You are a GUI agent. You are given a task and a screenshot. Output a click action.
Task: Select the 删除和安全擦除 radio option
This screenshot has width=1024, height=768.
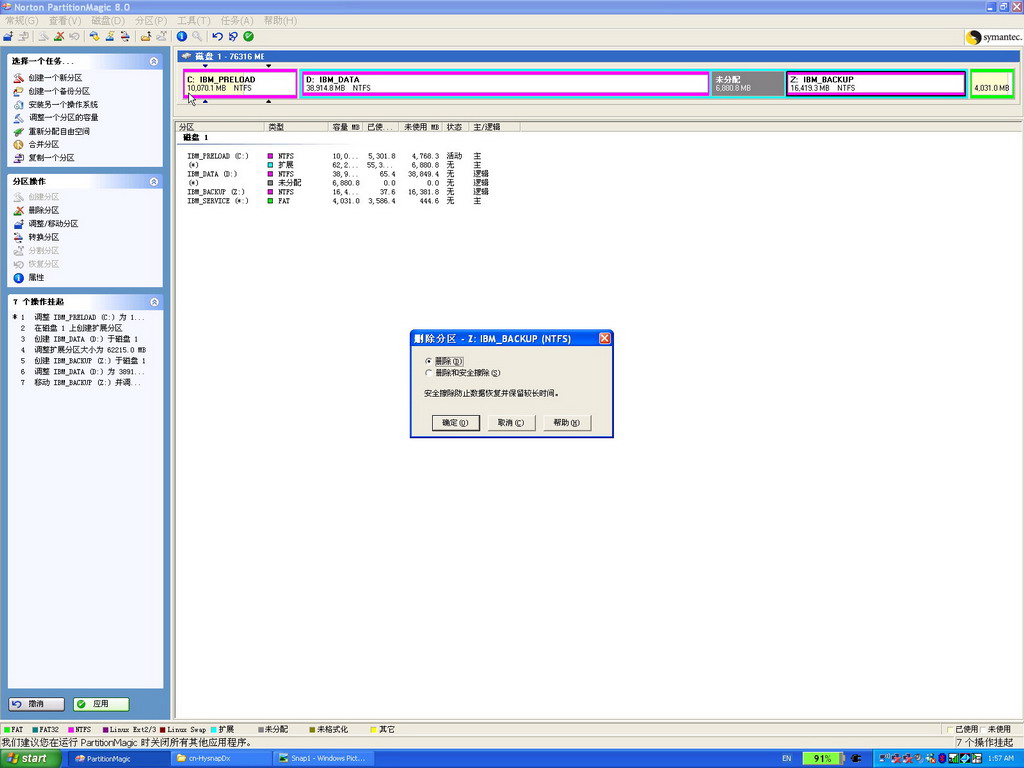point(429,373)
